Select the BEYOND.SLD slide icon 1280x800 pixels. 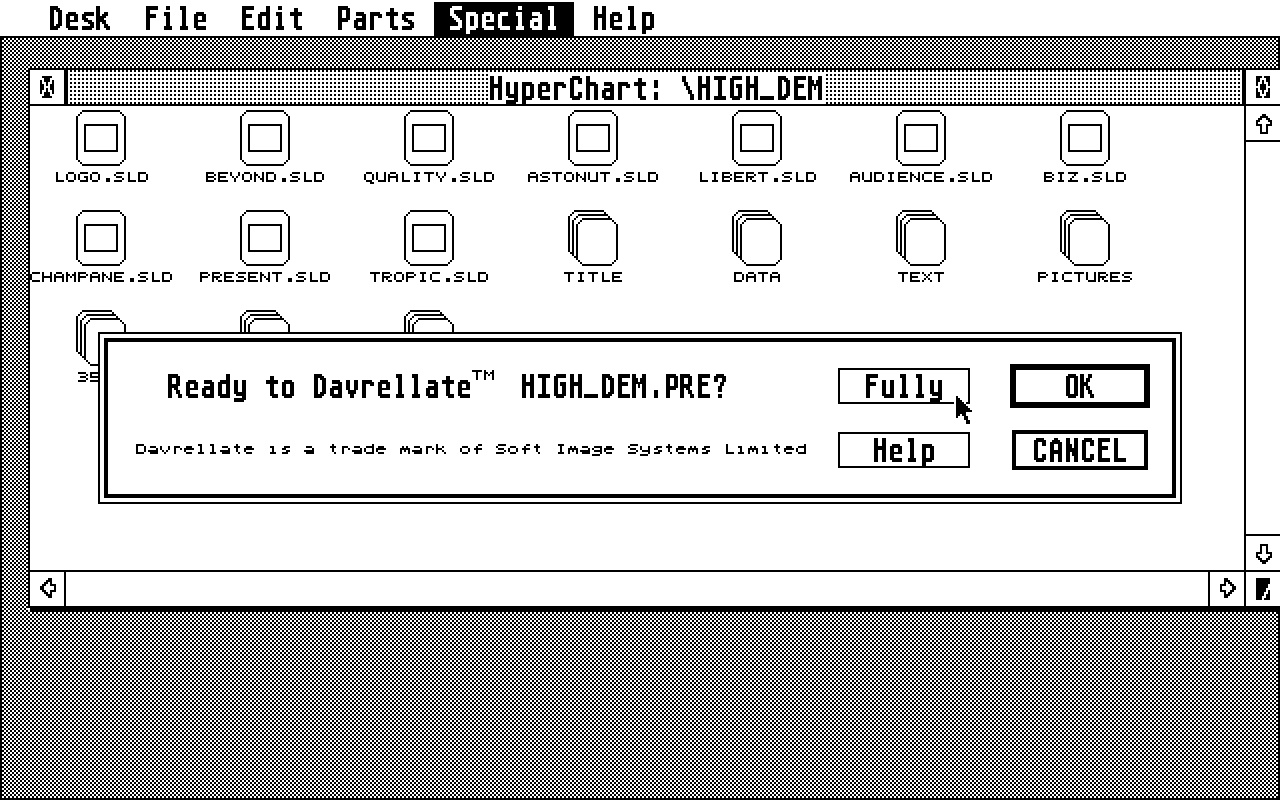point(265,138)
